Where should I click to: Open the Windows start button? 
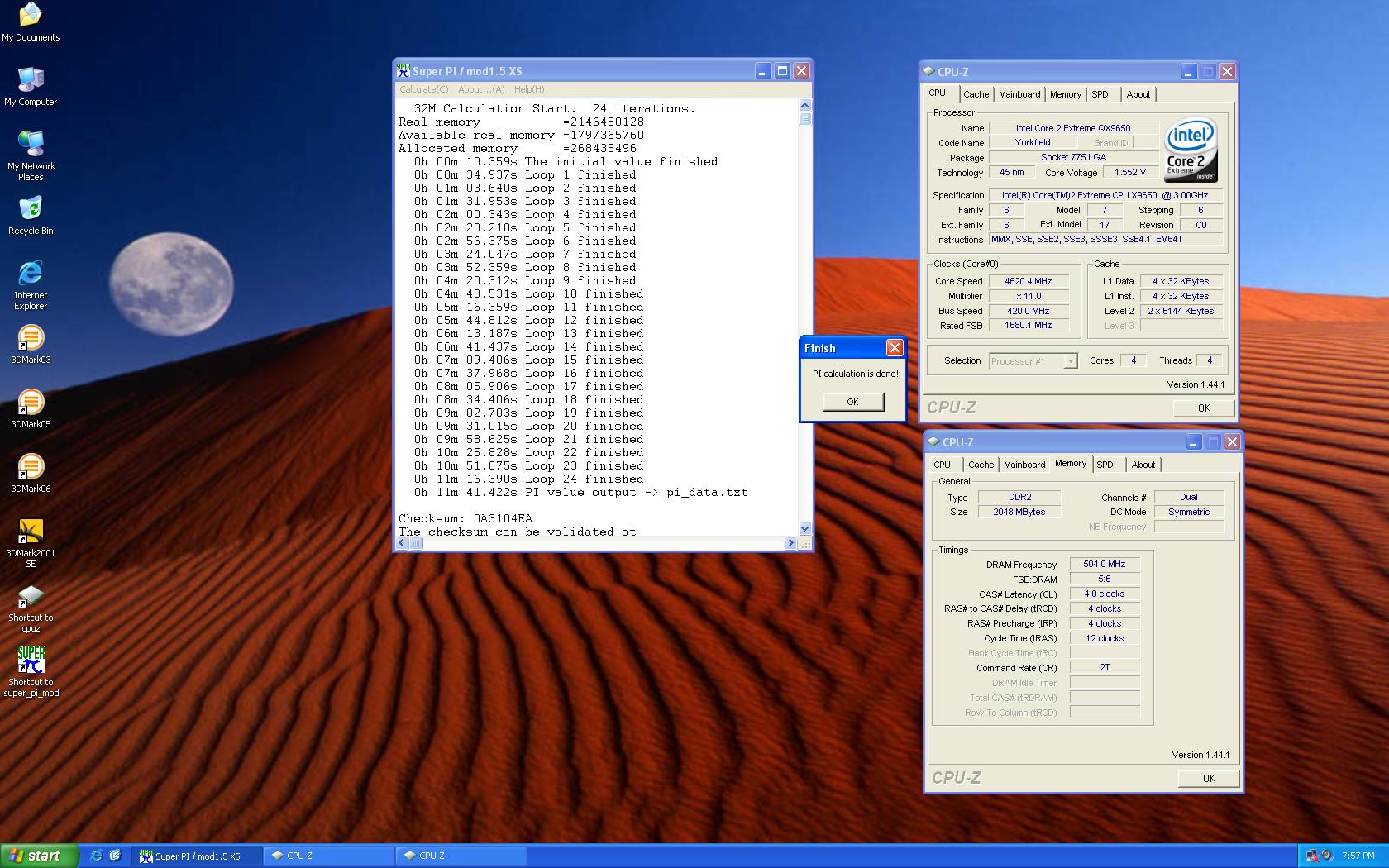click(x=39, y=856)
